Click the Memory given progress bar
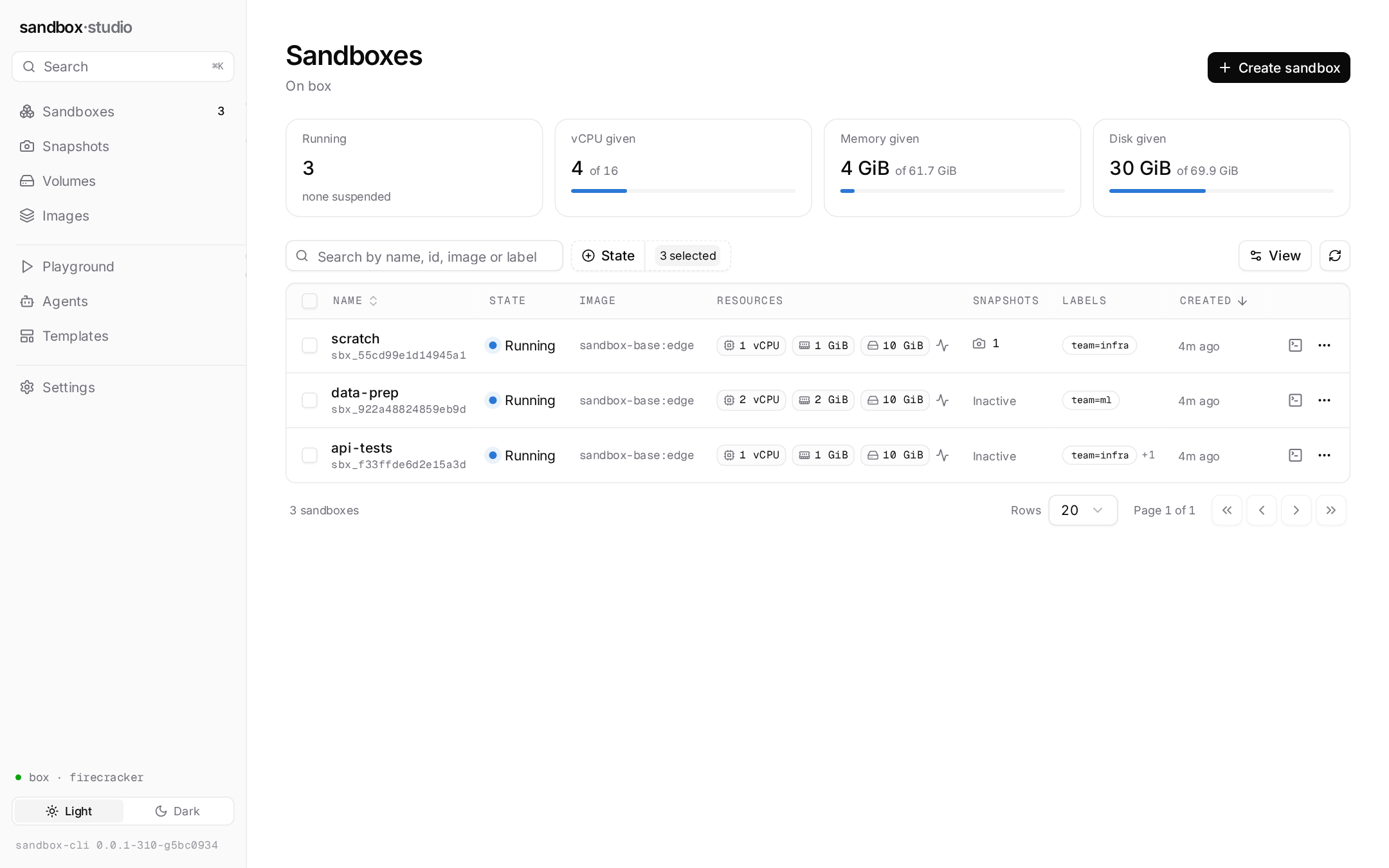The image size is (1389, 868). 952,191
